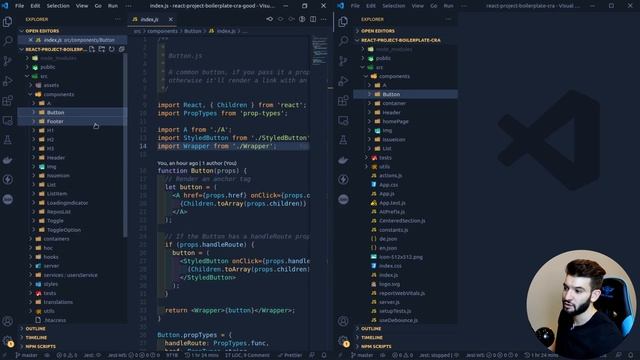
Task: Close the index.js editor tab
Action: pos(171,19)
